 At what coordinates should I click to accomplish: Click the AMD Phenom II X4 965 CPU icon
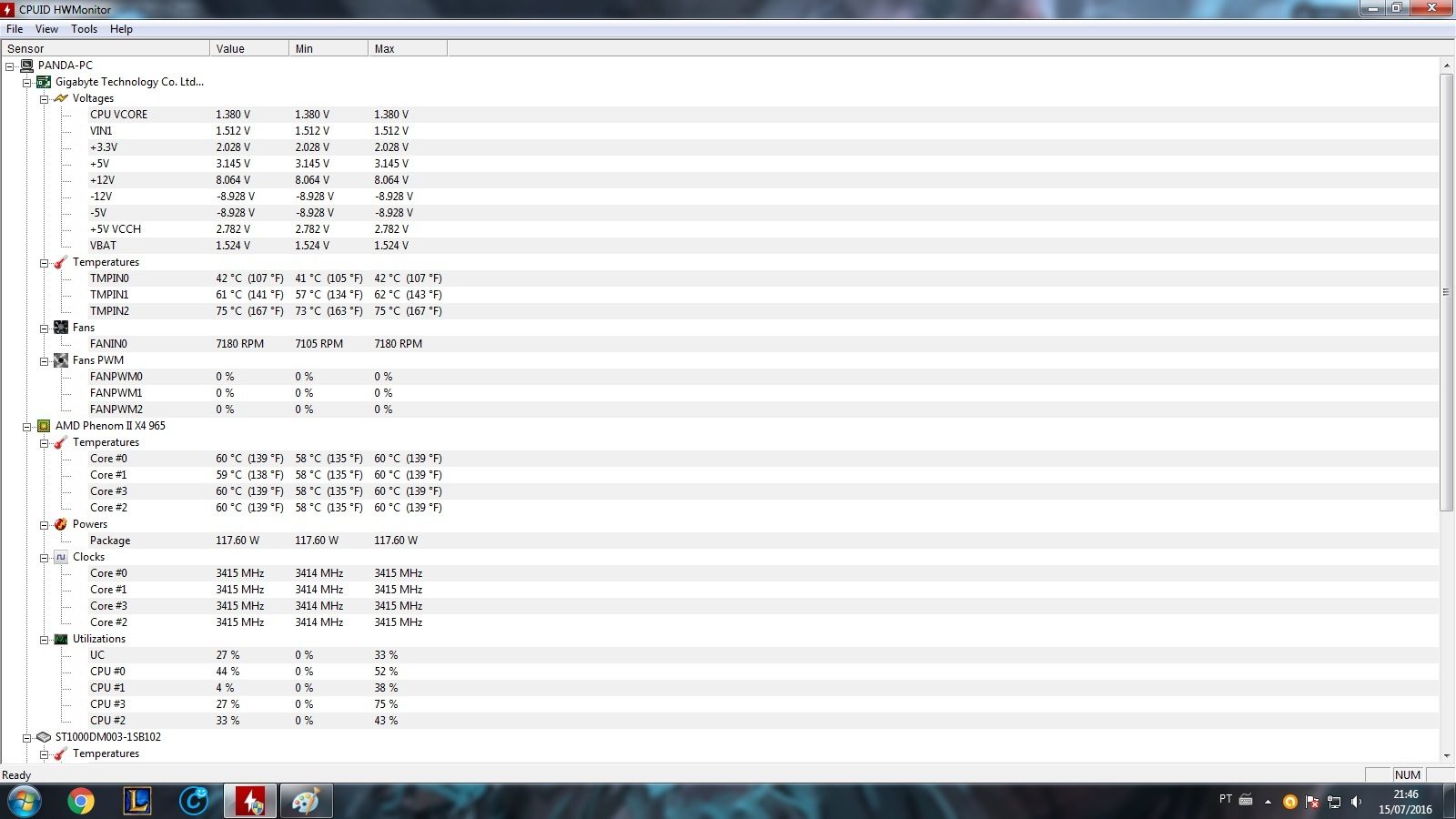pos(44,426)
